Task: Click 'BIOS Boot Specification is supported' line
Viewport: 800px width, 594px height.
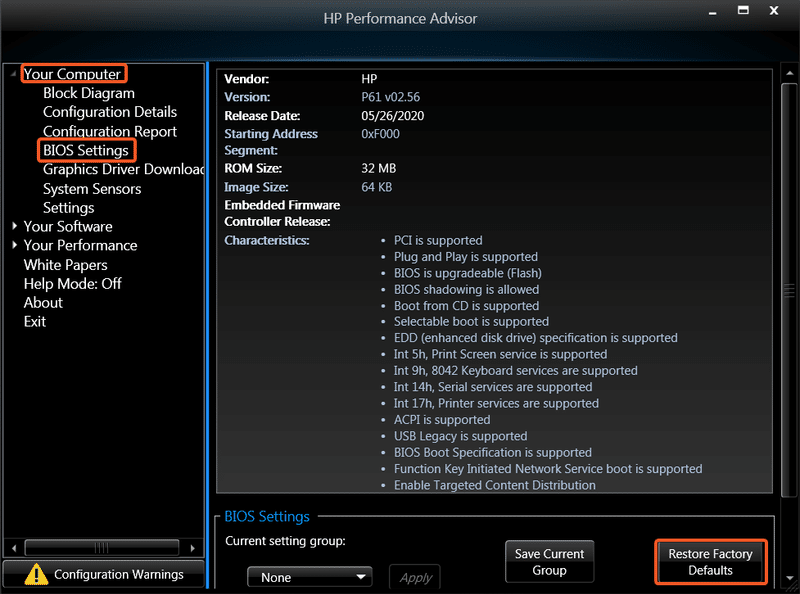Action: click(x=492, y=452)
